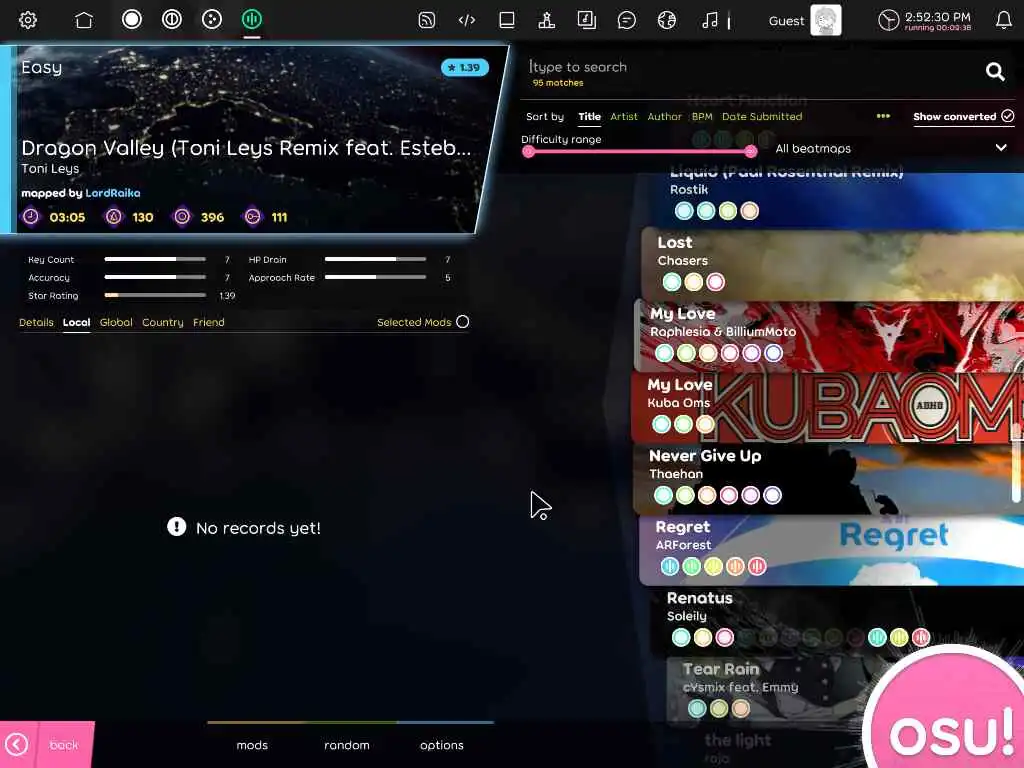
Task: Switch to the osu!taiko ruleset icon
Action: (x=172, y=19)
